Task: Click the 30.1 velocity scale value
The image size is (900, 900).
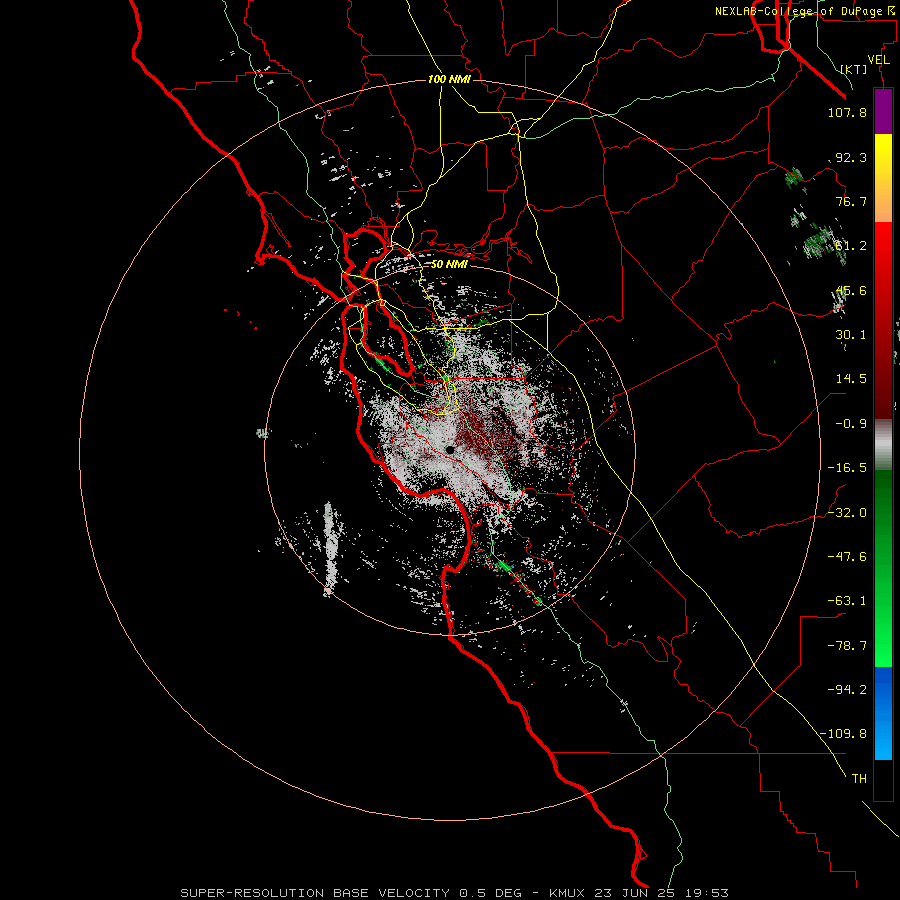Action: (851, 335)
